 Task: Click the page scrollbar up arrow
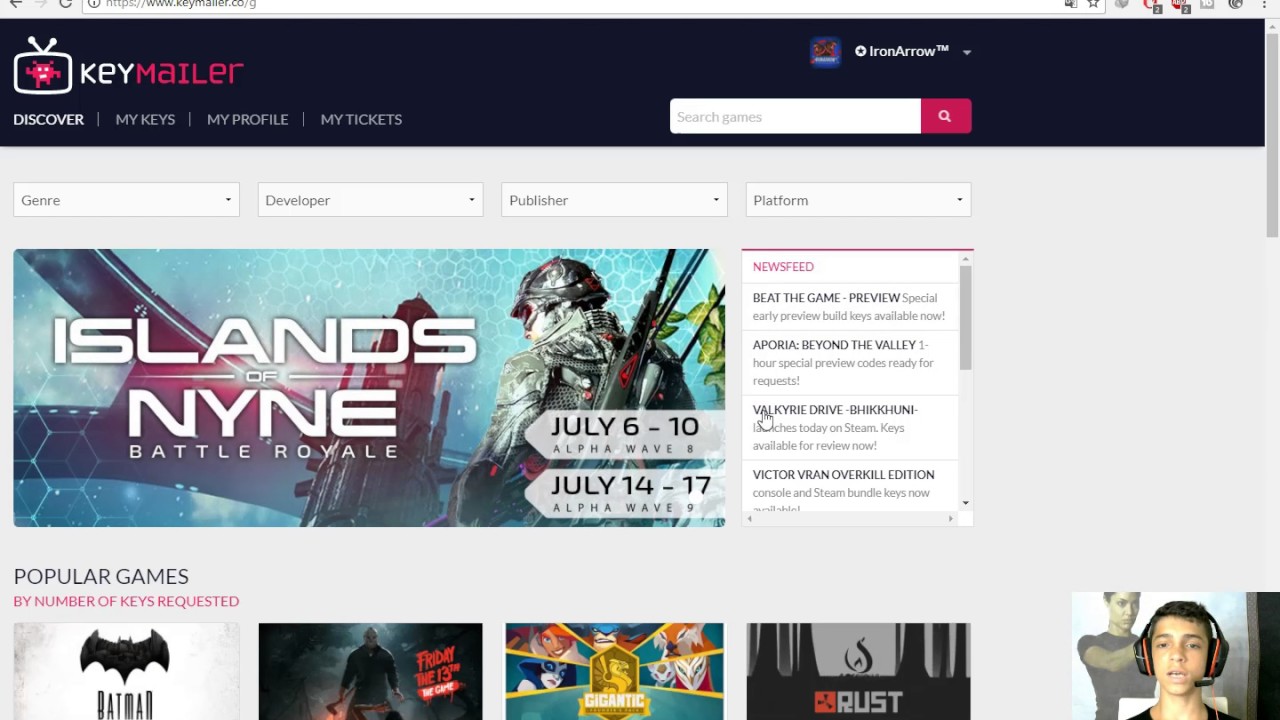(x=1272, y=25)
